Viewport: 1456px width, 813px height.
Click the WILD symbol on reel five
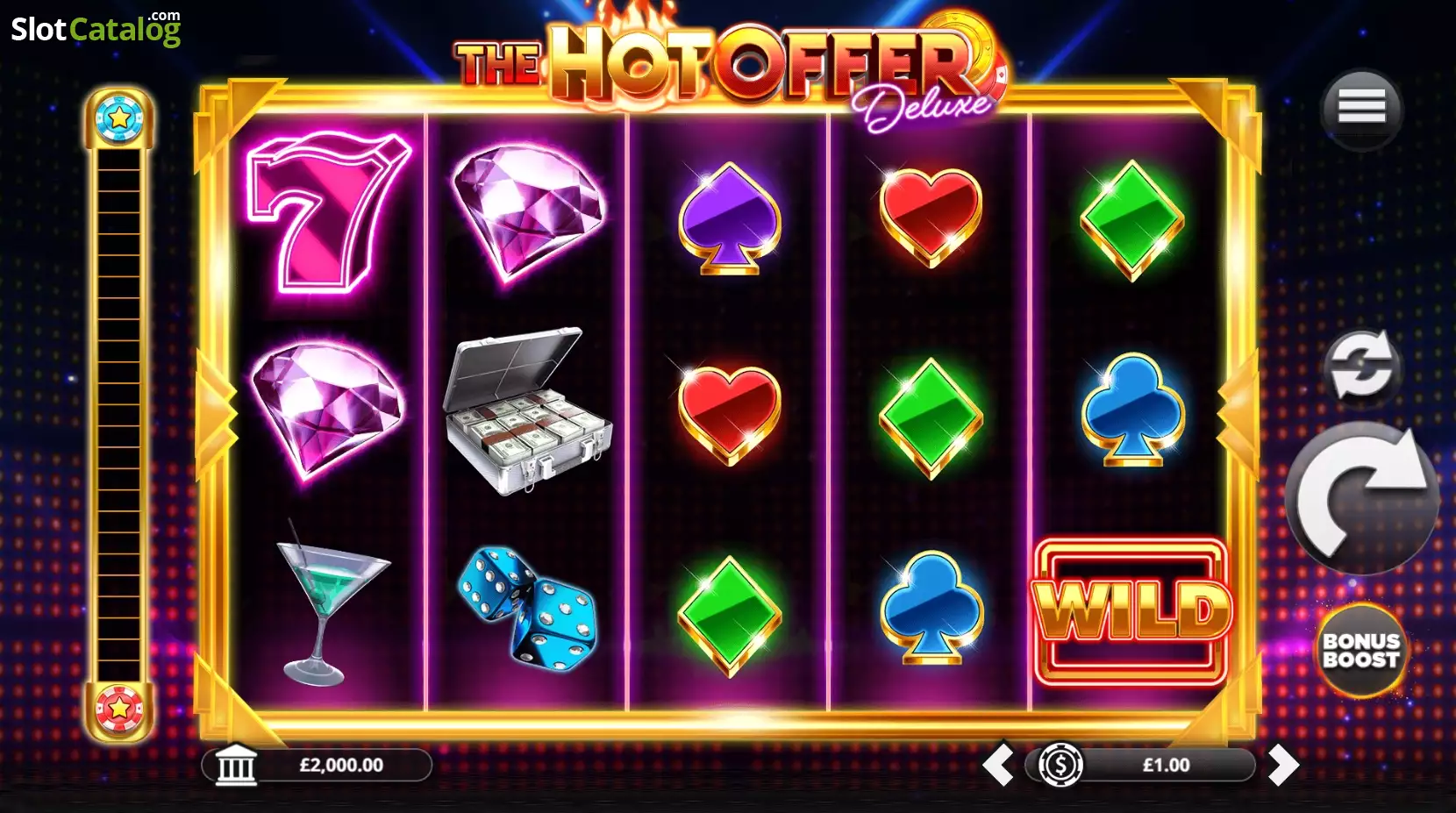coord(1132,611)
